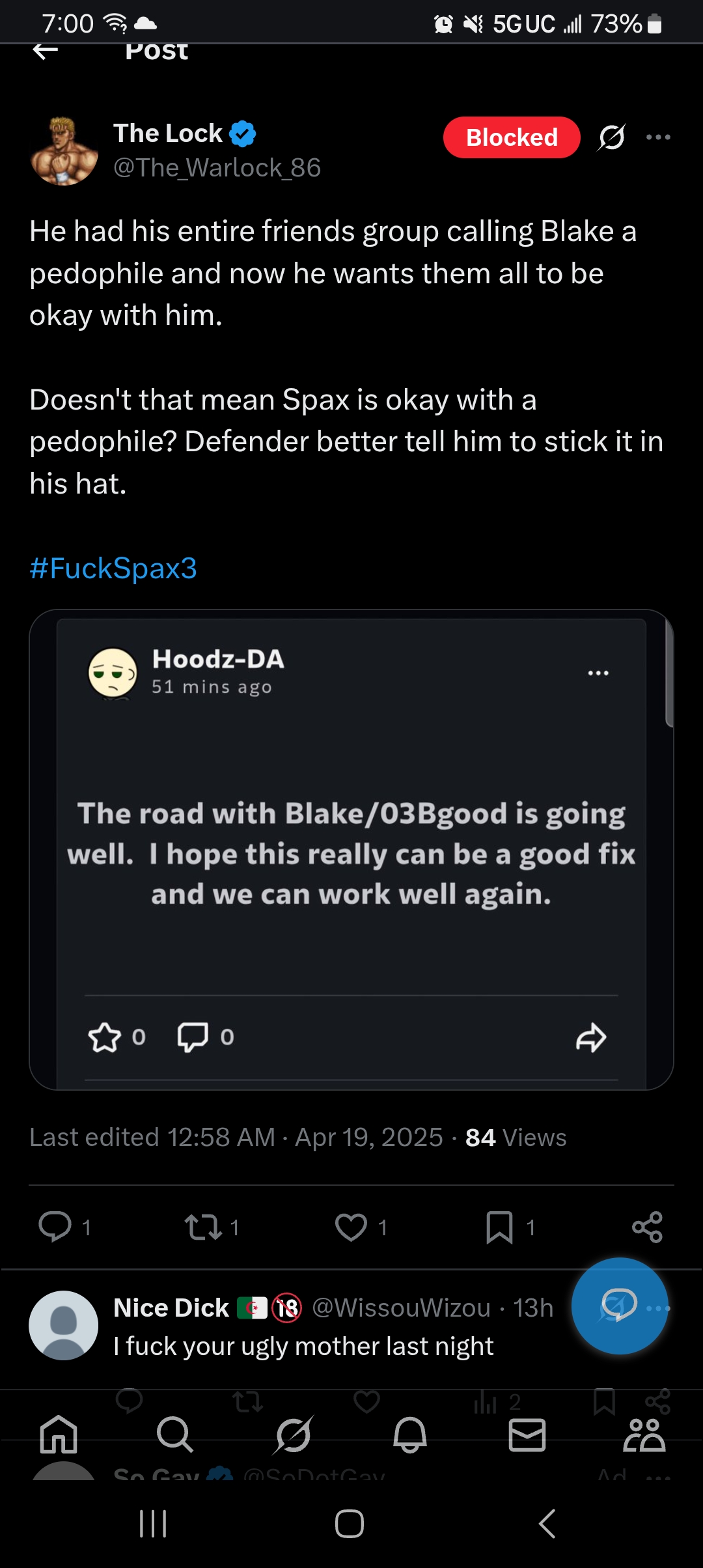Open Messages envelope tab
703x1568 pixels.
coord(527,1435)
